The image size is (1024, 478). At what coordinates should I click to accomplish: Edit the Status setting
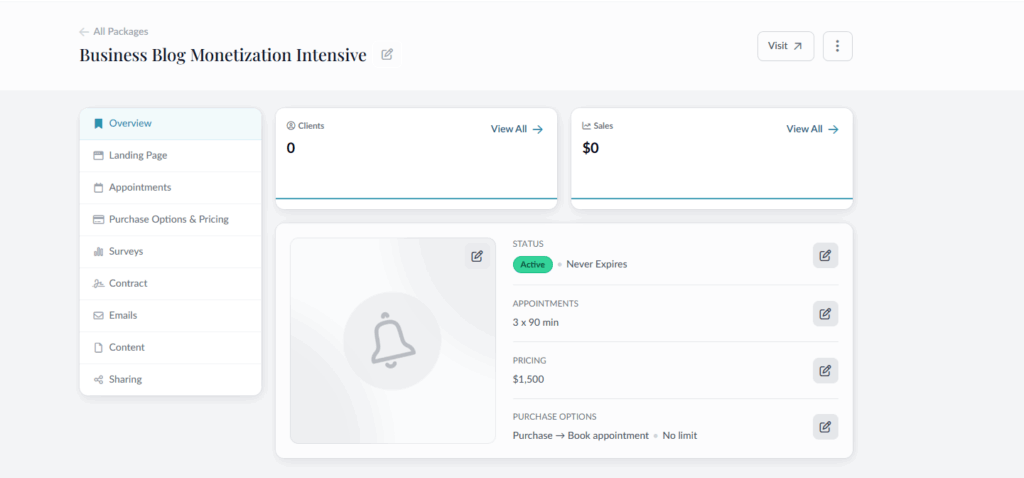click(x=825, y=255)
